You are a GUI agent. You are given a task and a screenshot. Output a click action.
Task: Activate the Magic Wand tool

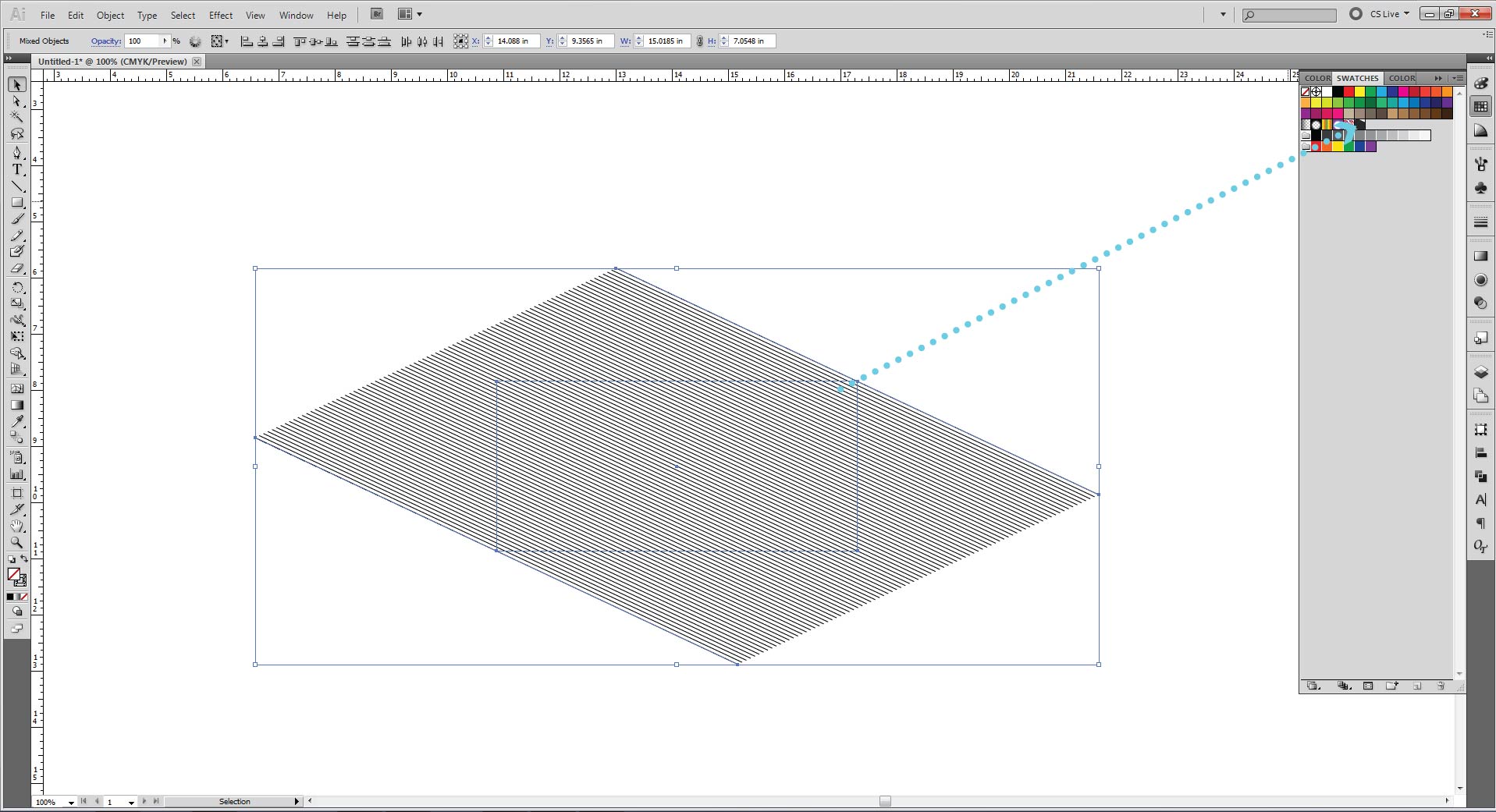tap(16, 117)
